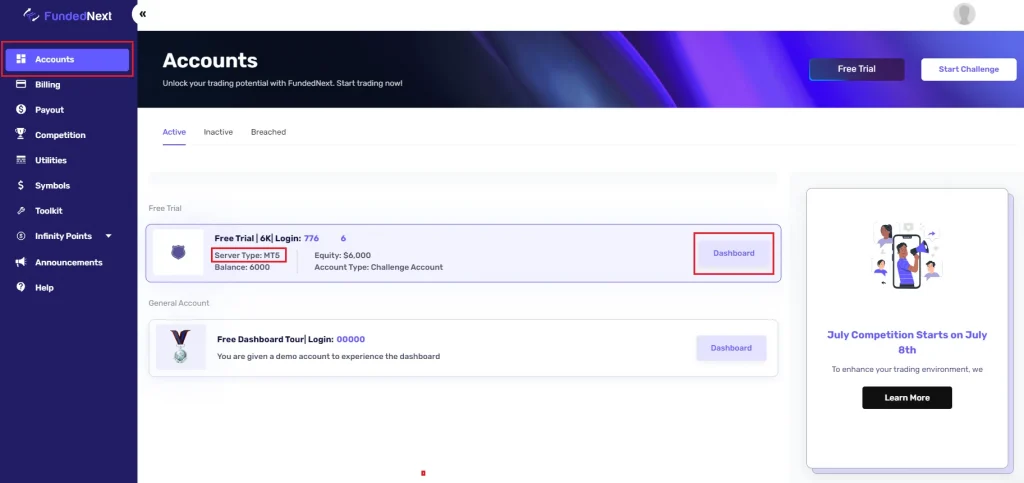Open Dashboard for Free Dashboard Tour
This screenshot has width=1024, height=483.
[x=731, y=348]
